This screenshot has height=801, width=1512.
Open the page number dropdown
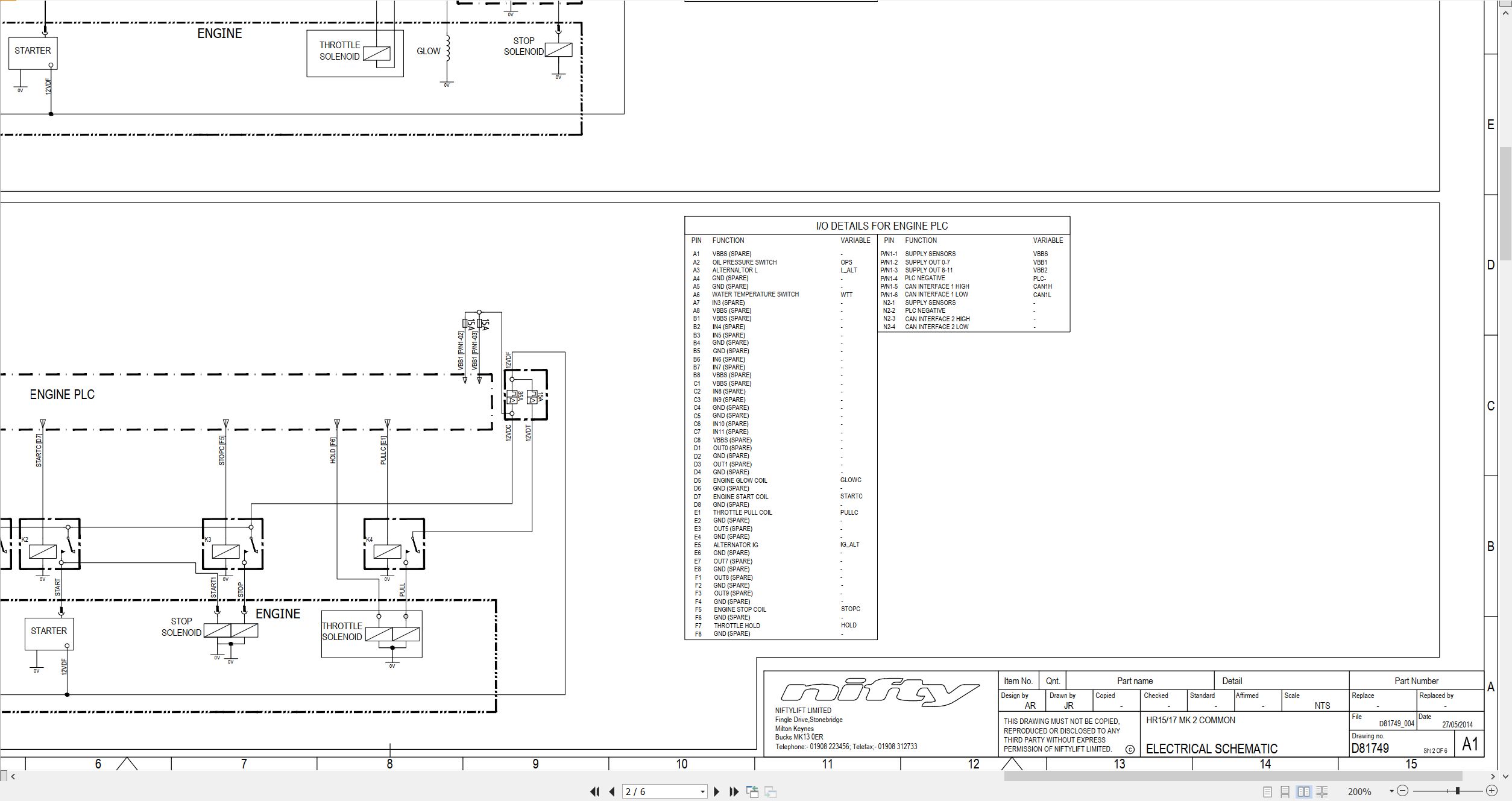(702, 792)
